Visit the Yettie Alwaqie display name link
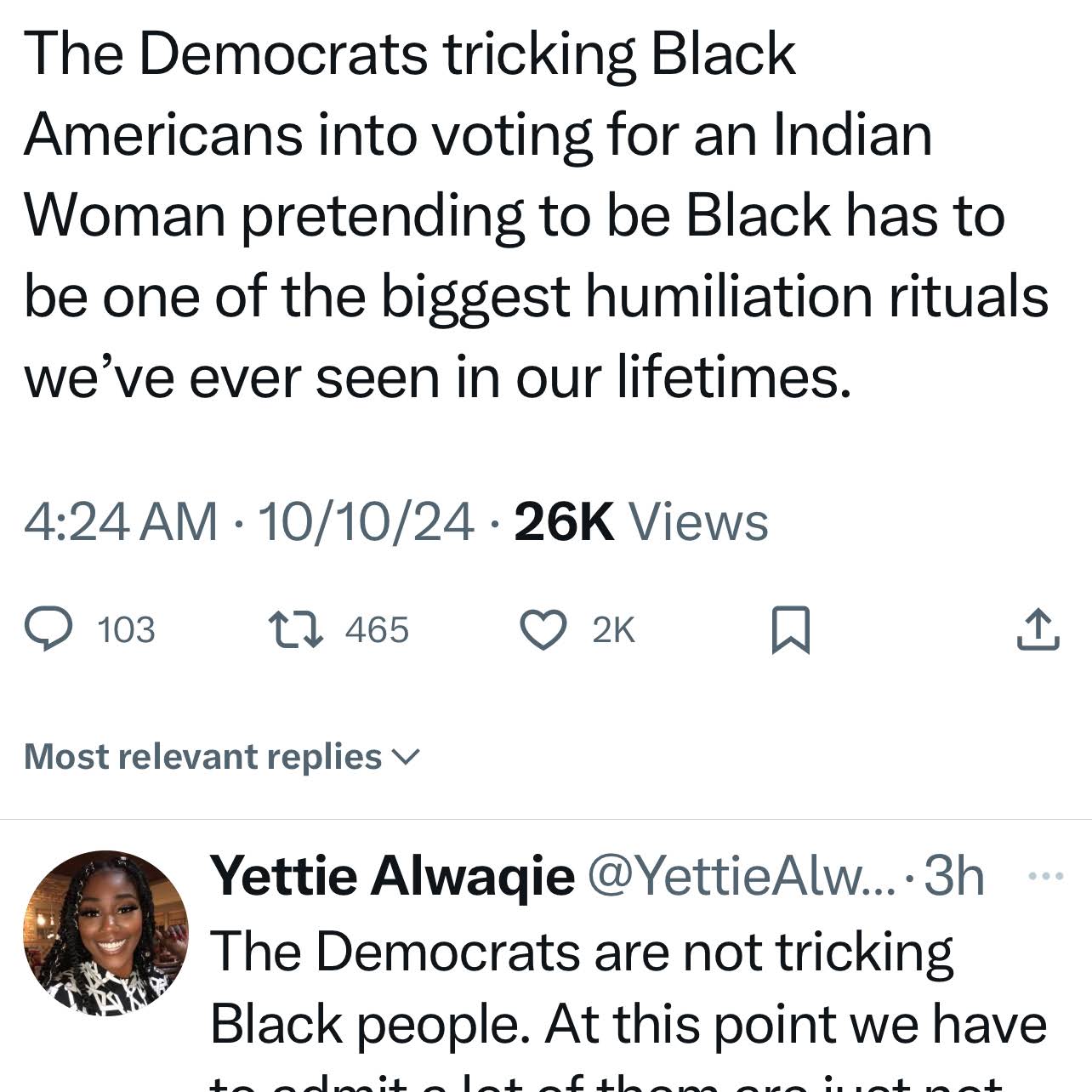The width and height of the screenshot is (1092, 1092). (x=392, y=875)
